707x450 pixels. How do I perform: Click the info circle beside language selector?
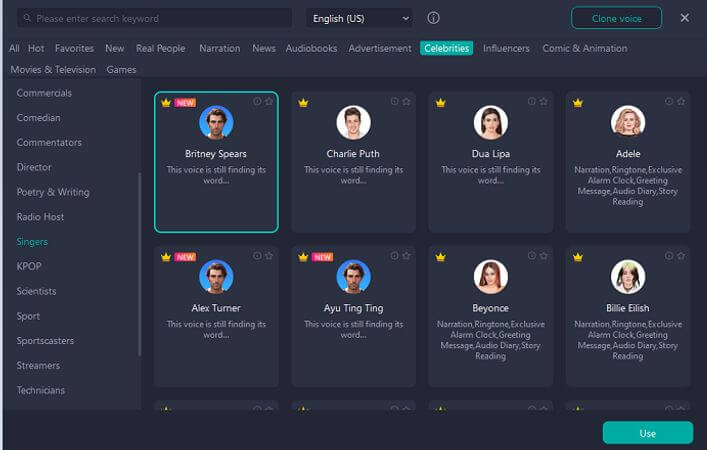[433, 18]
